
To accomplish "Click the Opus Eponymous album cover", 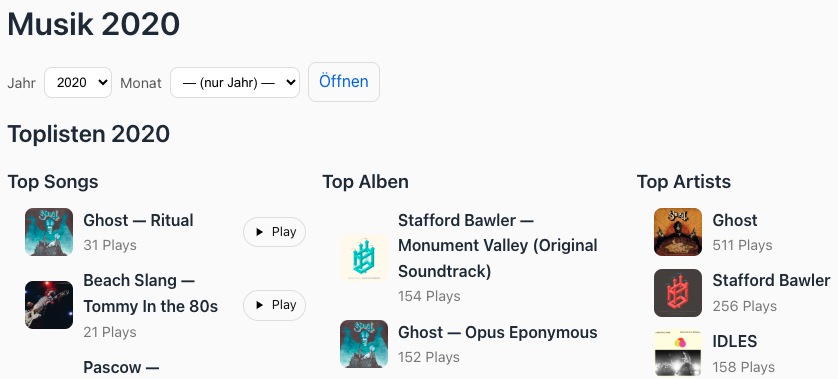I will 364,344.
